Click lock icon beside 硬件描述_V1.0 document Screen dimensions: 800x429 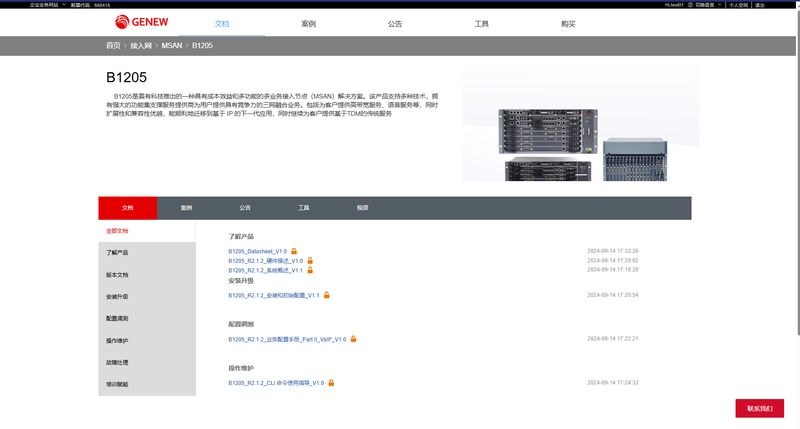point(311,260)
